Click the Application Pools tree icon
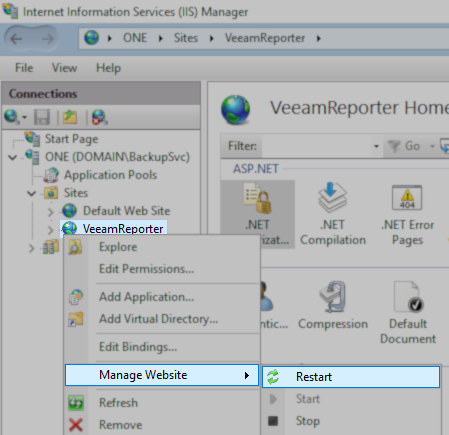Image resolution: width=449 pixels, height=435 pixels. pos(51,175)
